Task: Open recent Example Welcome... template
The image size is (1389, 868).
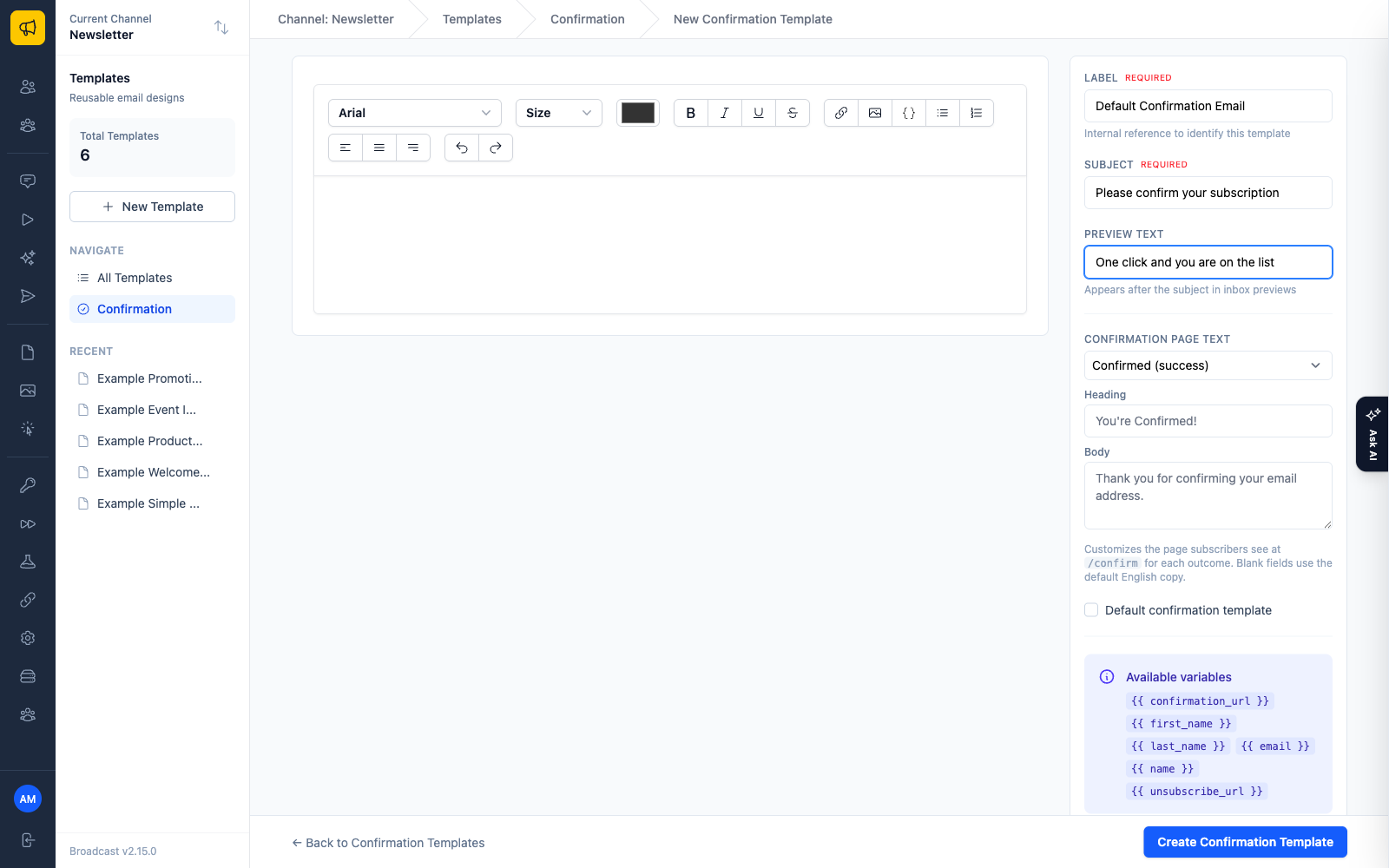Action: (152, 472)
